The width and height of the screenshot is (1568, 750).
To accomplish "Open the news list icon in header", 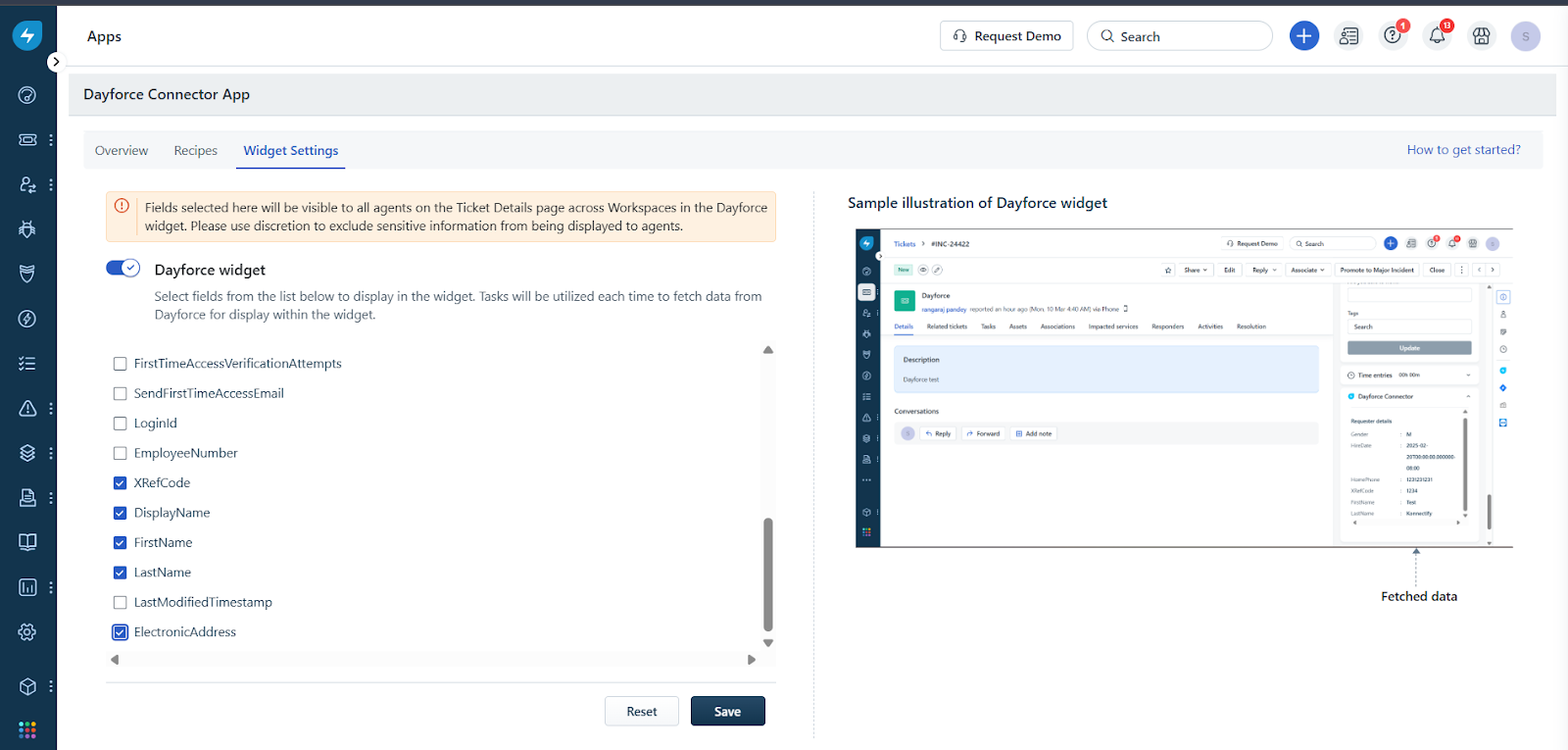I will tap(1348, 36).
